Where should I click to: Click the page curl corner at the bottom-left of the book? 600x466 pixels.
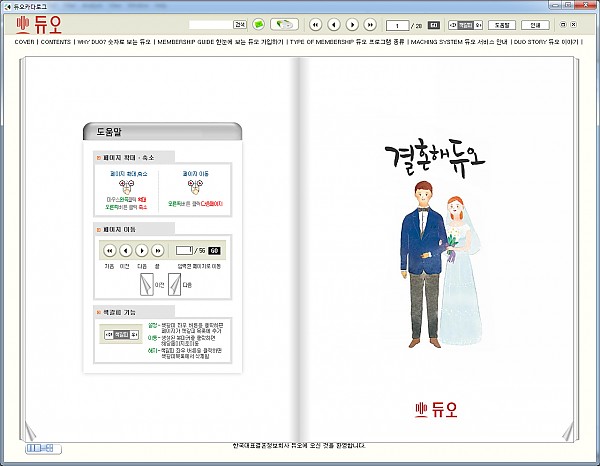coord(30,431)
